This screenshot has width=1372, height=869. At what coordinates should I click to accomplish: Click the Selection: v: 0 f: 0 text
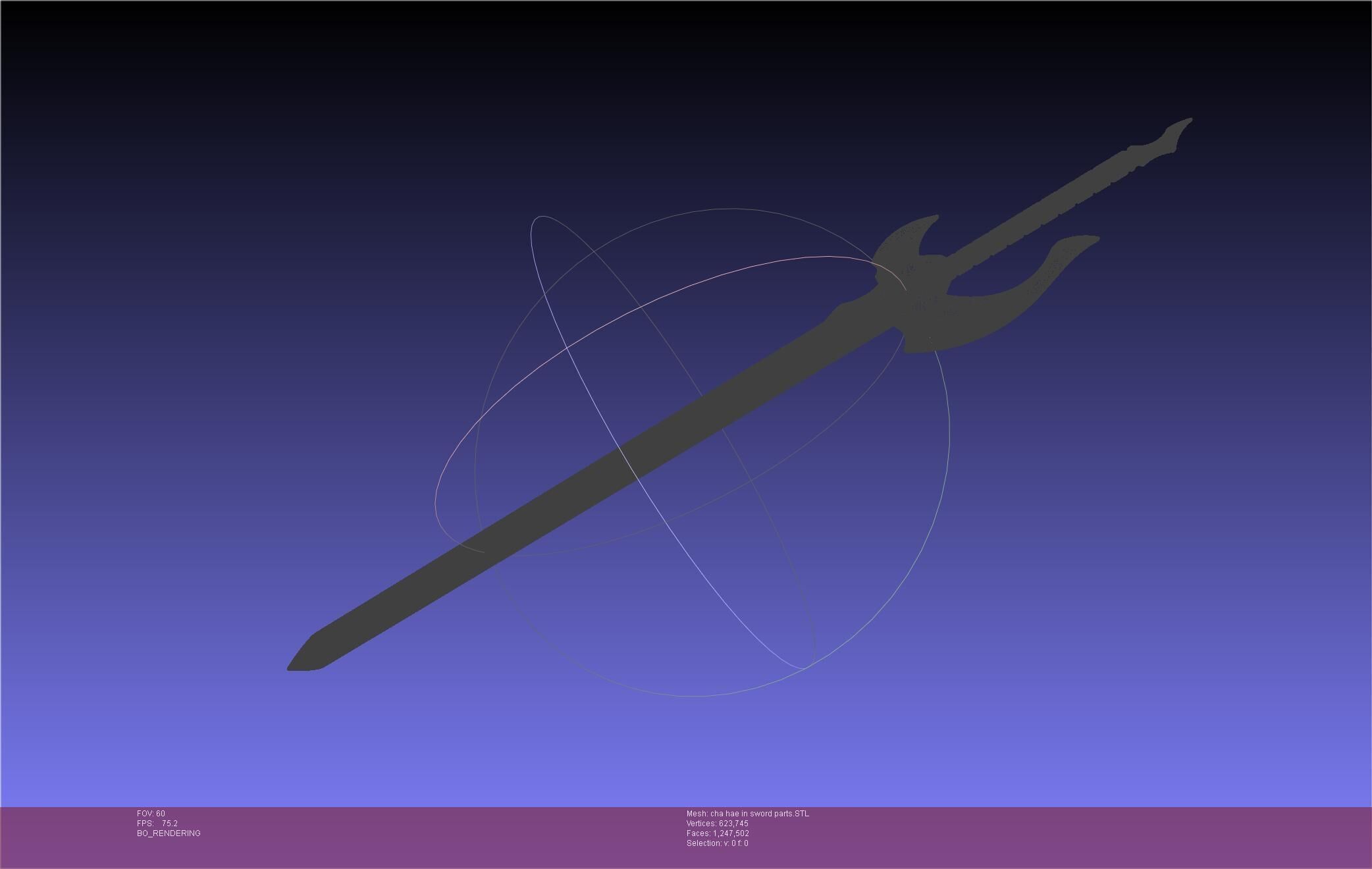tap(717, 843)
